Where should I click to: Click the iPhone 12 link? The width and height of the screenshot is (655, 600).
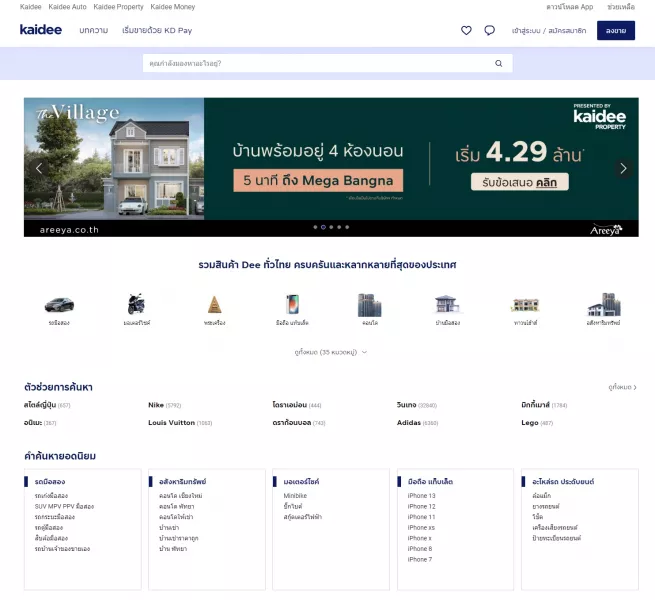pyautogui.click(x=421, y=506)
